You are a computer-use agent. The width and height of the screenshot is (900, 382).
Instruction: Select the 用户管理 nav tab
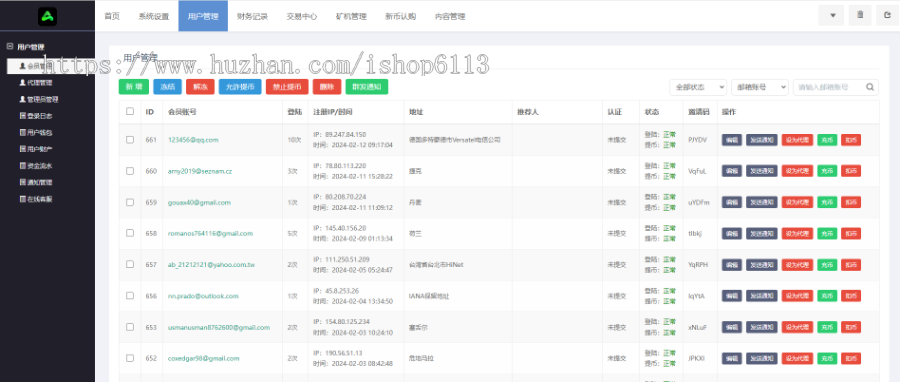(203, 16)
